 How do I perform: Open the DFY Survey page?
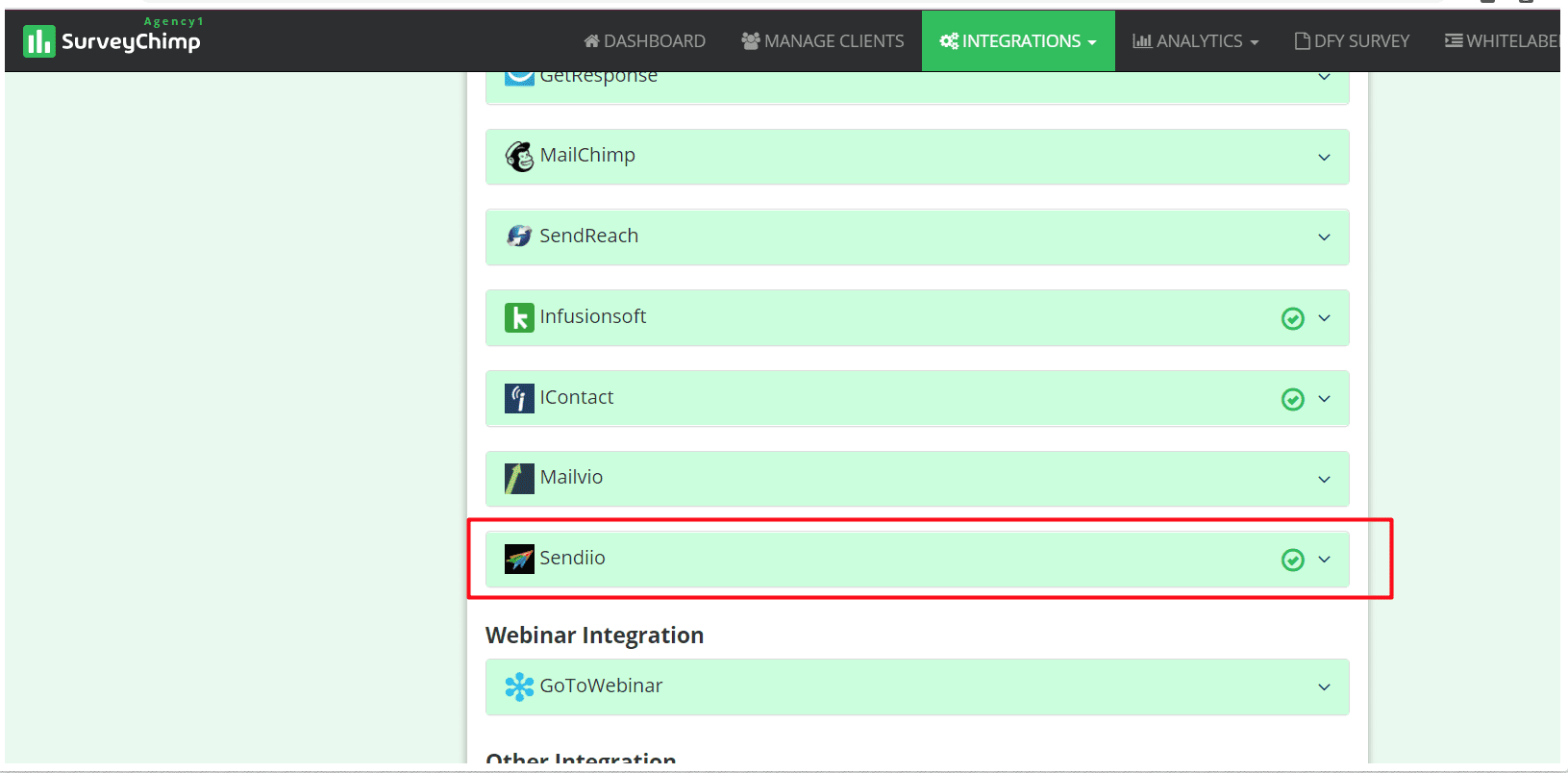click(1352, 41)
